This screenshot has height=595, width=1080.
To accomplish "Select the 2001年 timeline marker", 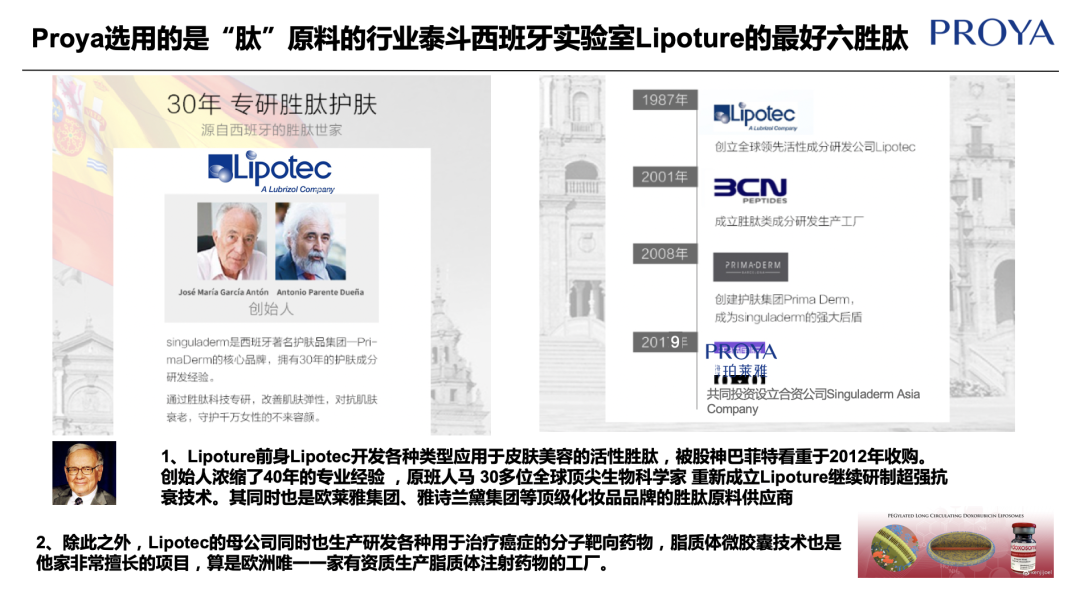I will (x=665, y=177).
